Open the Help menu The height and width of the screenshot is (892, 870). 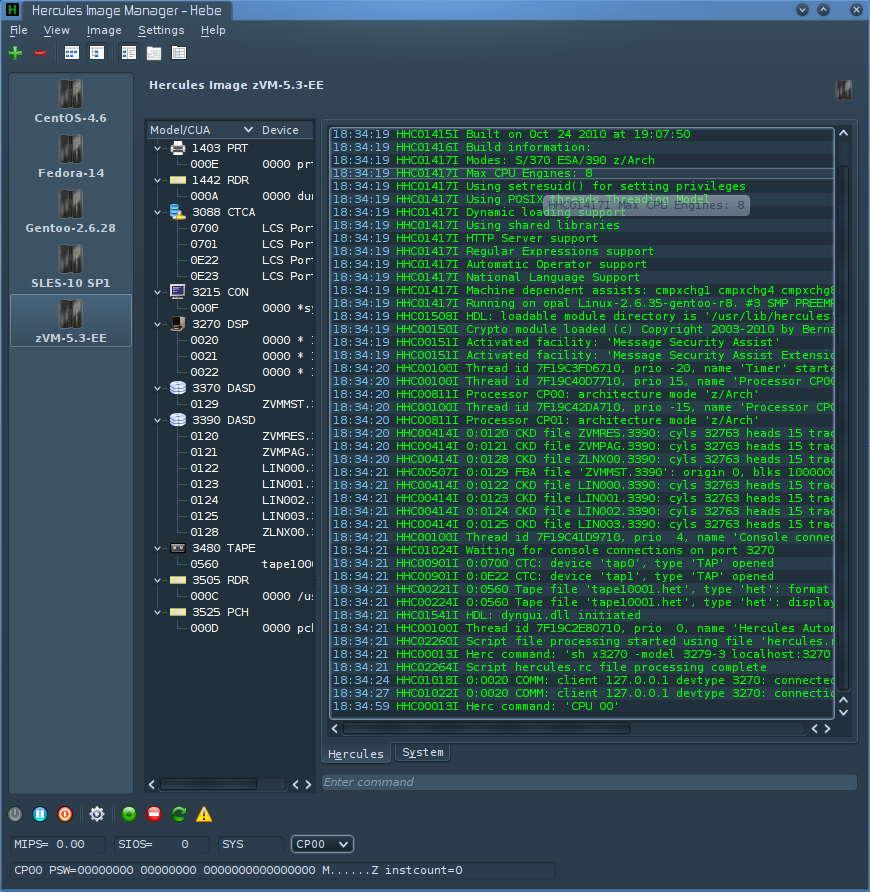(x=213, y=30)
